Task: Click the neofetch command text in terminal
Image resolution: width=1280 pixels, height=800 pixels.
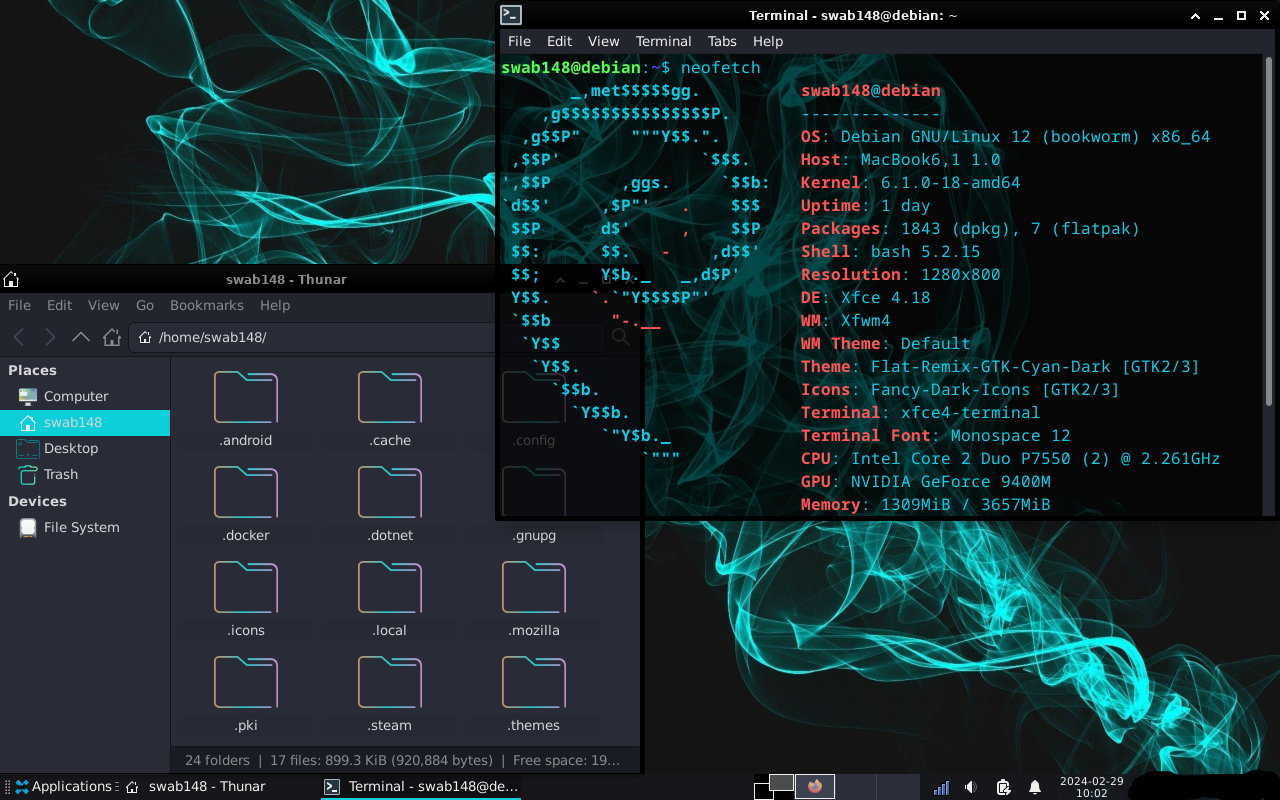Action: click(x=720, y=68)
